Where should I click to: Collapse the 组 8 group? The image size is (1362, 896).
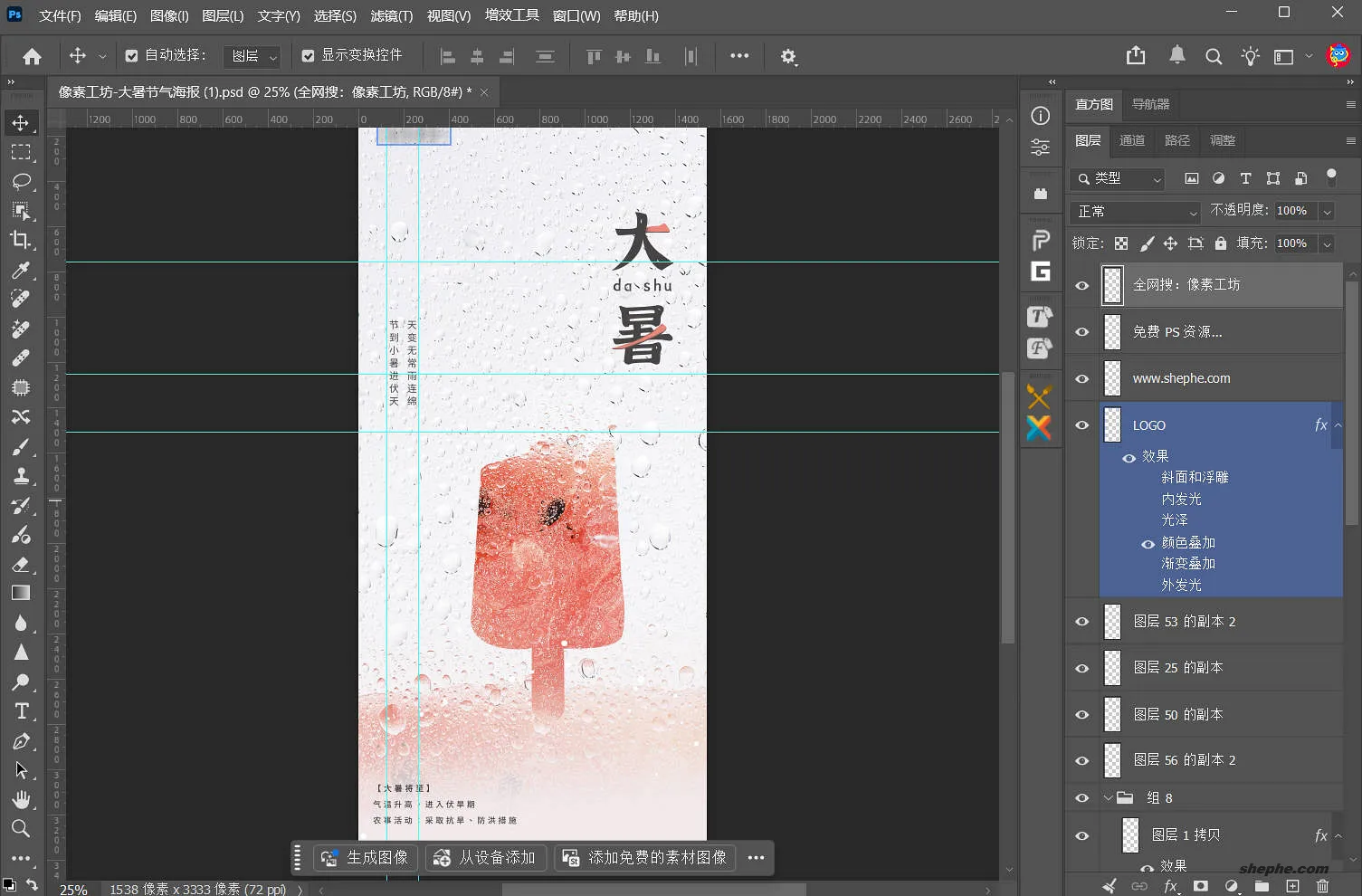[1108, 798]
